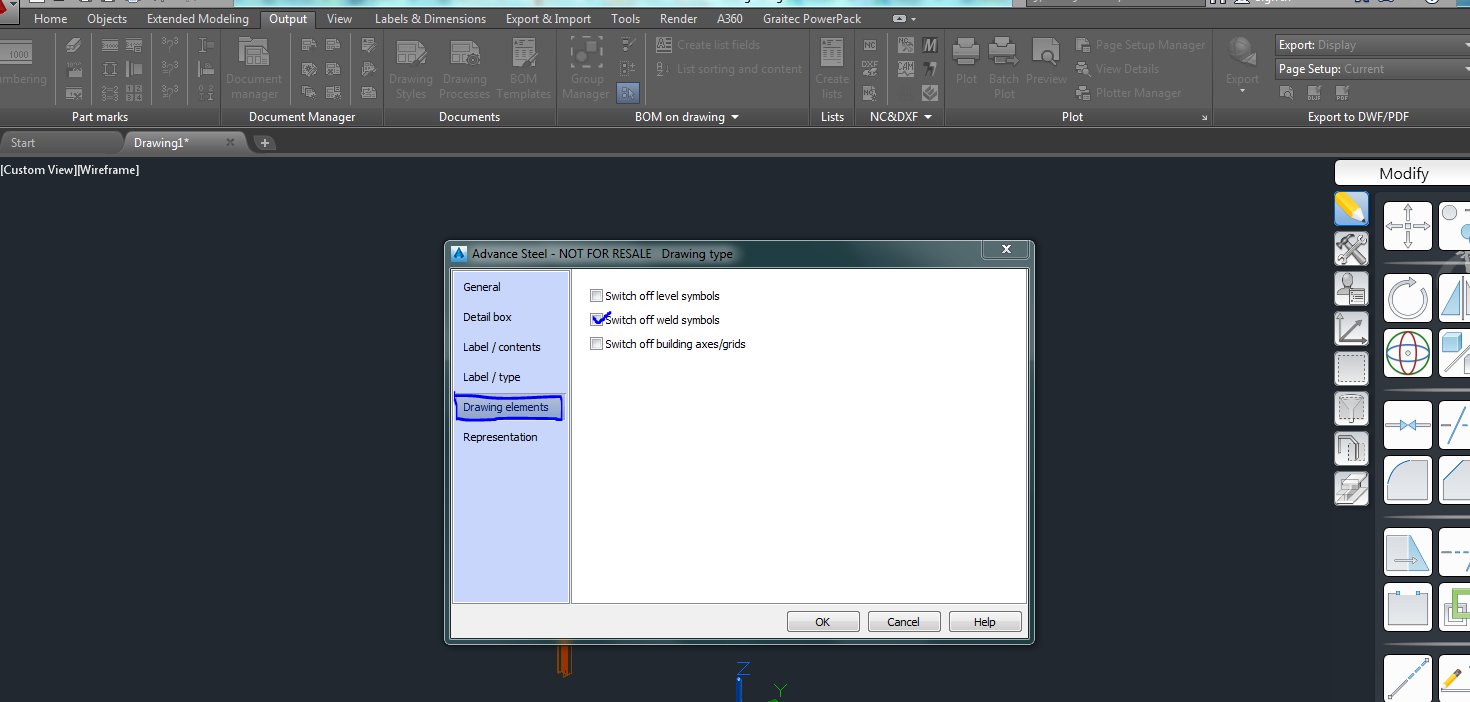The height and width of the screenshot is (702, 1470).
Task: Click the rotate tool in Modify palette
Action: [x=1408, y=298]
